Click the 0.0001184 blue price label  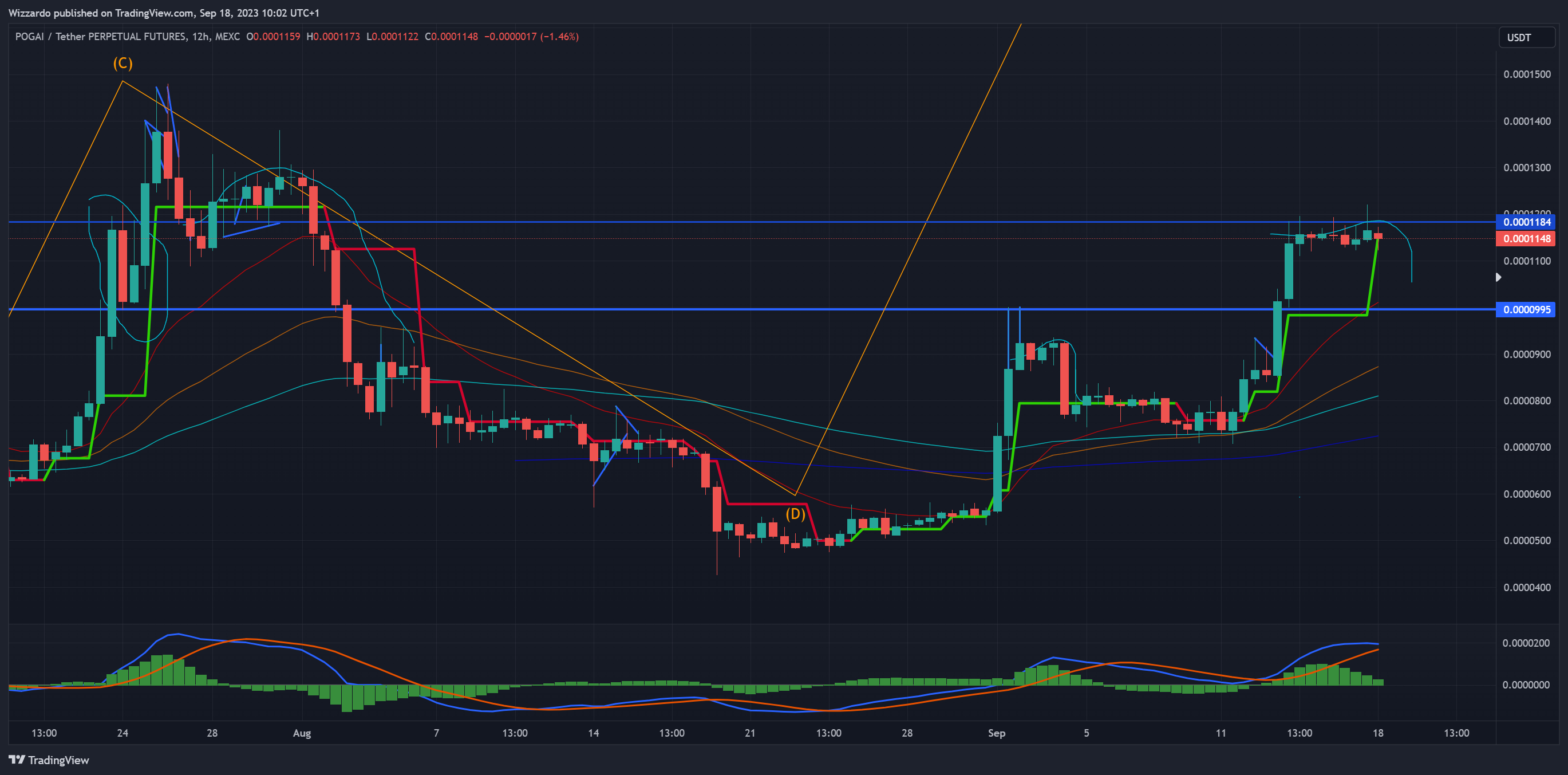pyautogui.click(x=1527, y=222)
